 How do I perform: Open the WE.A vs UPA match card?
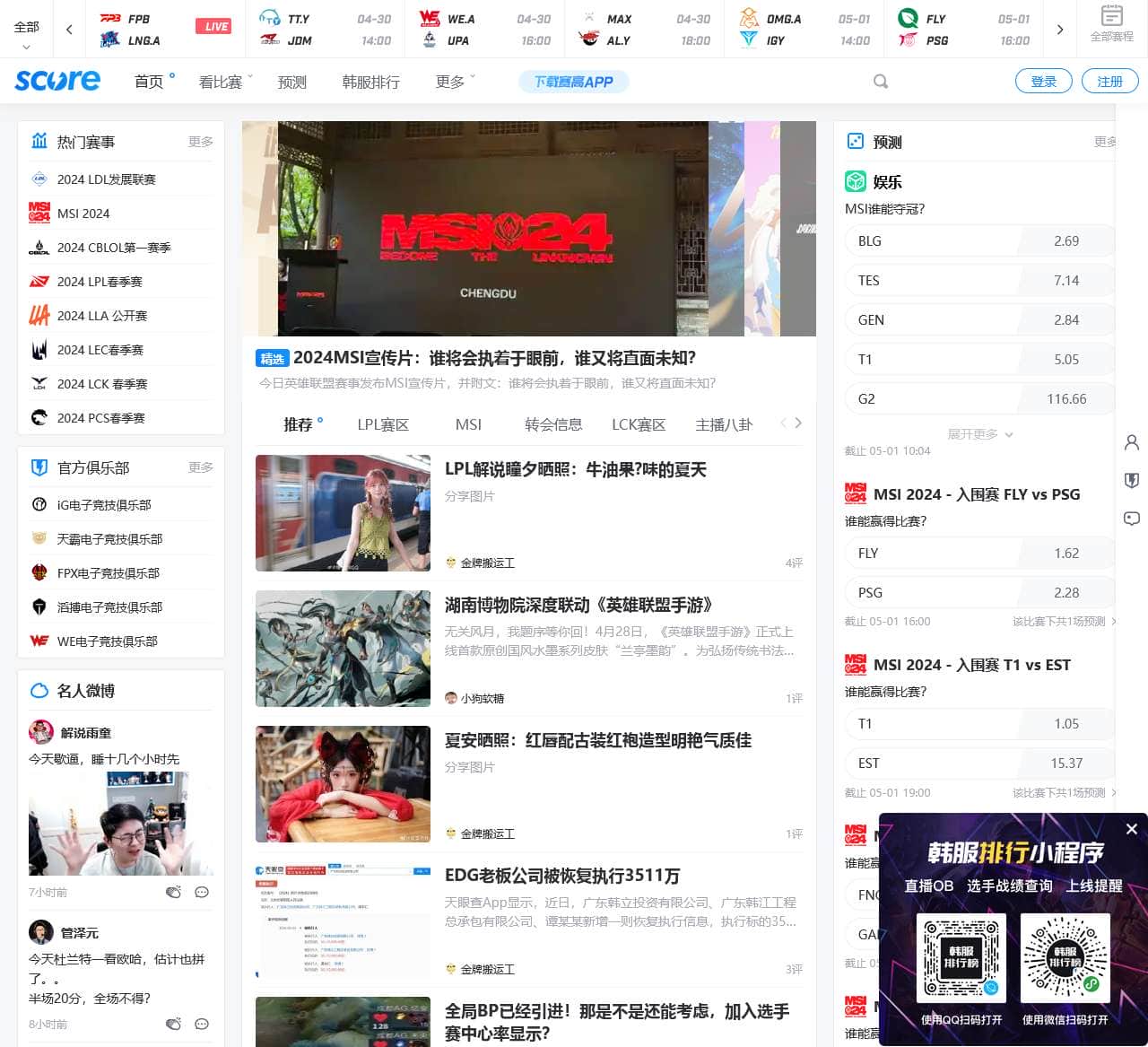485,30
